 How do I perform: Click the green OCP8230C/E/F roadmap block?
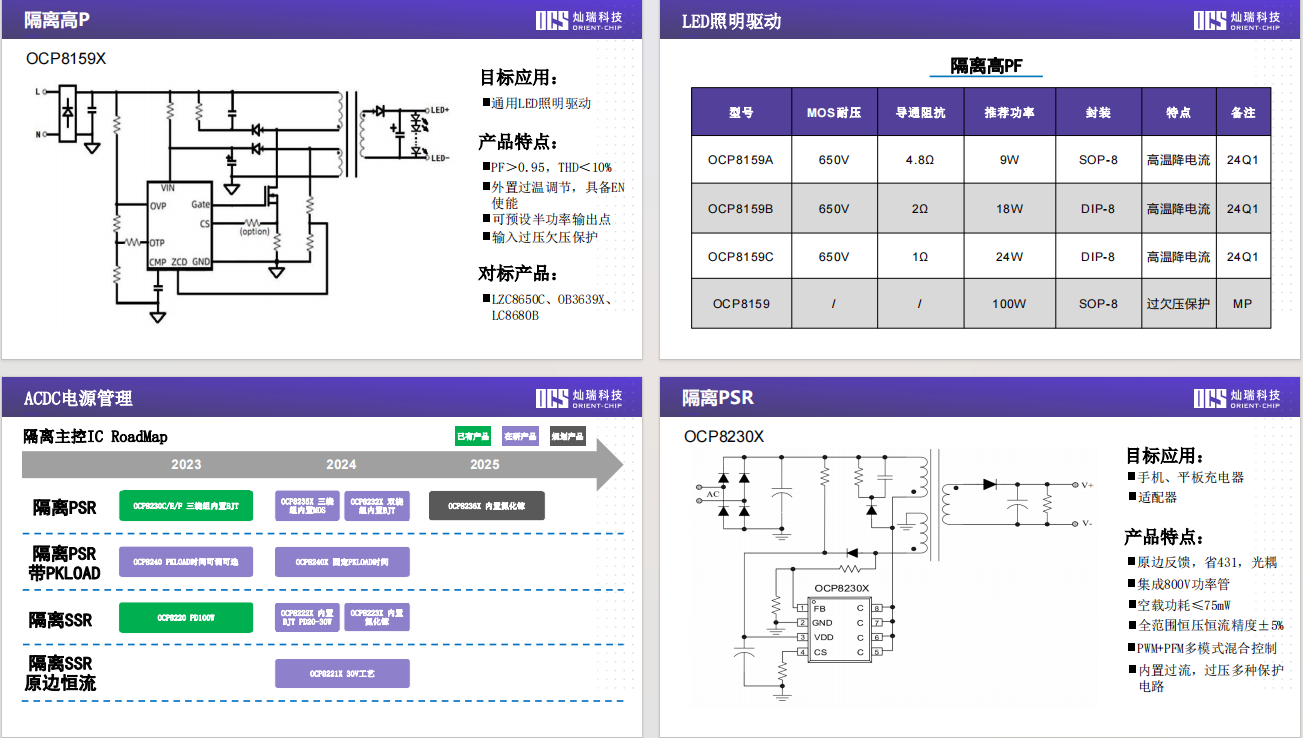[x=186, y=506]
